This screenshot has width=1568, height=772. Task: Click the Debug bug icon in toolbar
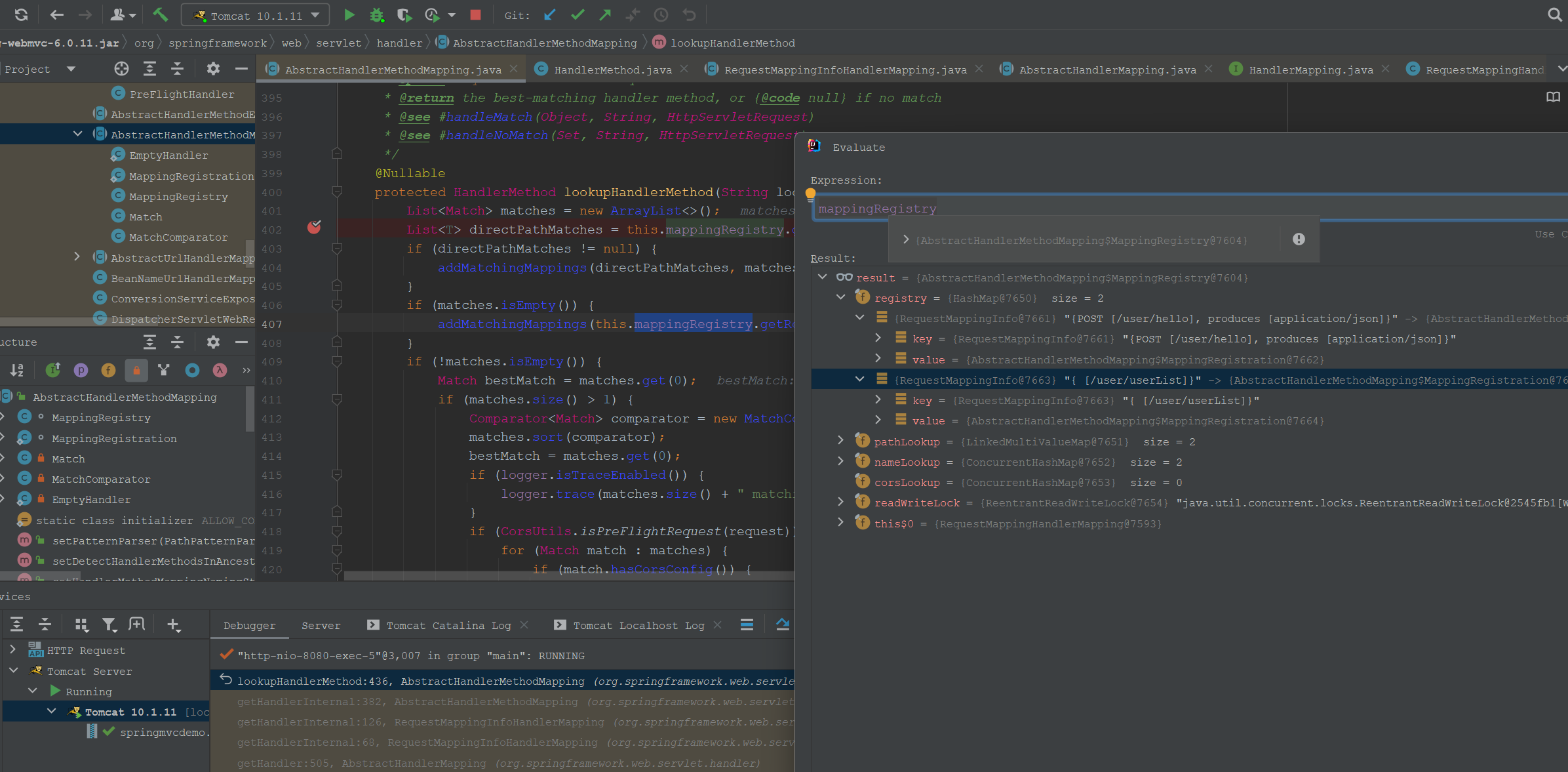[x=376, y=15]
